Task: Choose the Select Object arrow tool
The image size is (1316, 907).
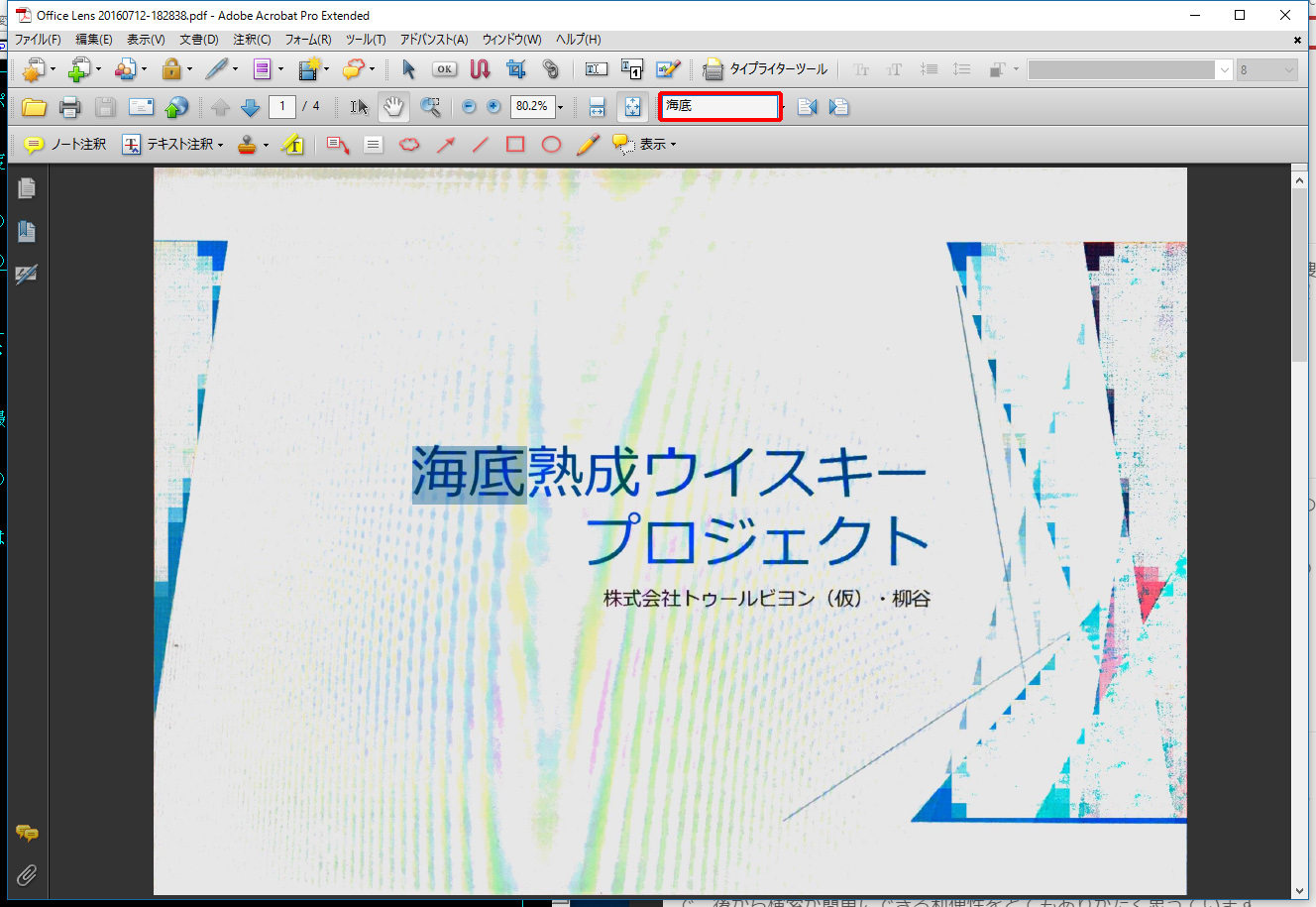Action: coord(408,69)
